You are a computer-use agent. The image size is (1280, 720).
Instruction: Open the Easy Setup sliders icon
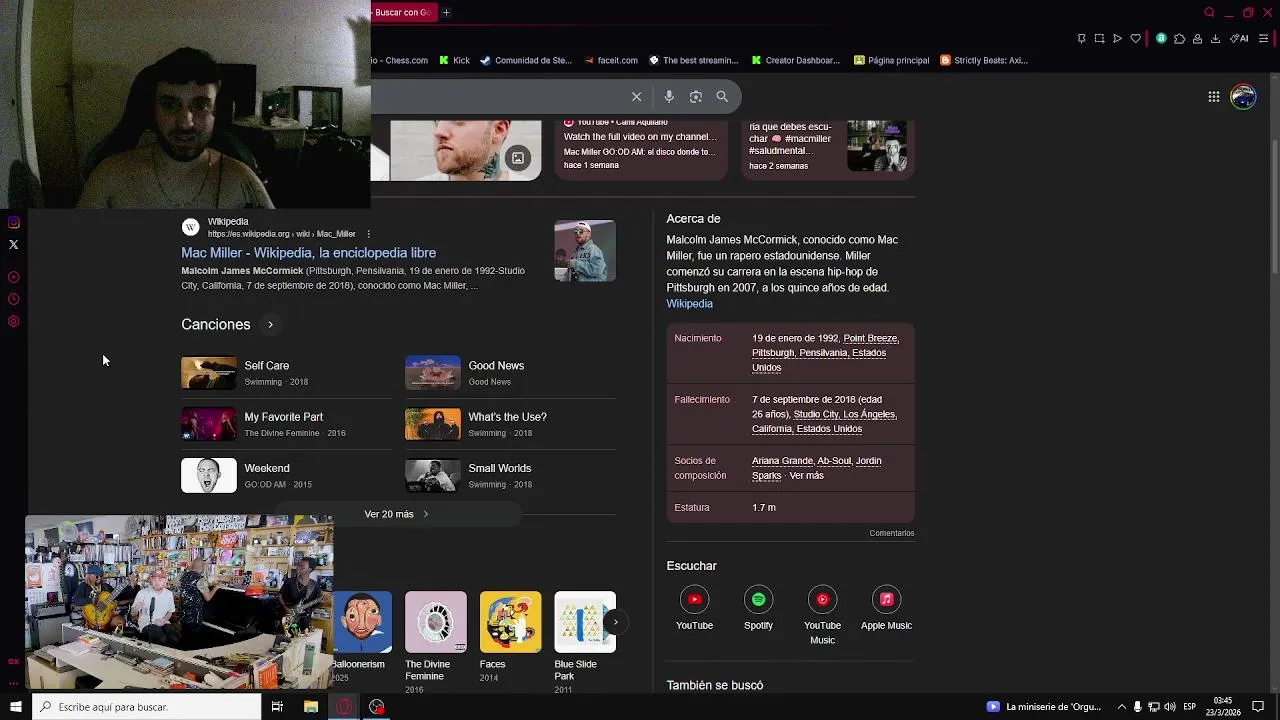[1263, 39]
